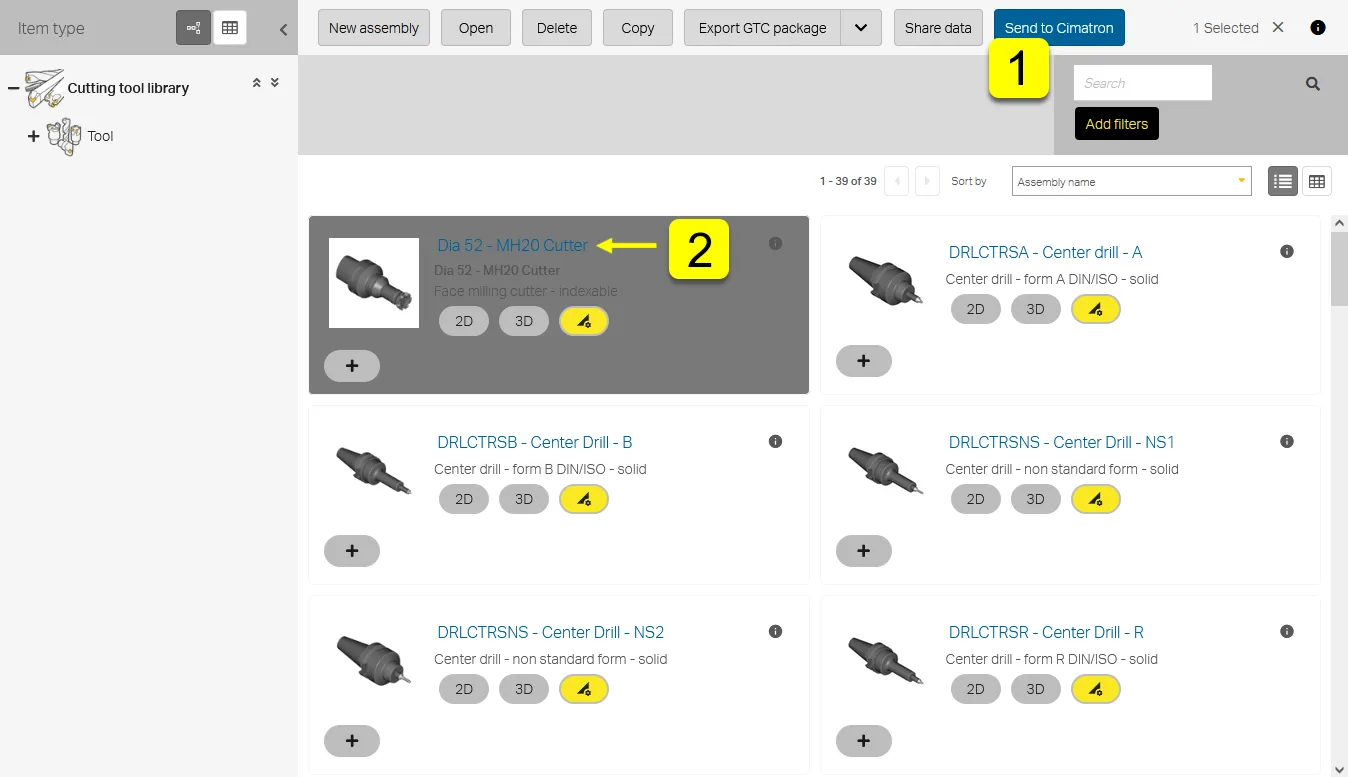Image resolution: width=1348 pixels, height=777 pixels.
Task: Open the Sort by Assembly name dropdown
Action: pos(1131,181)
